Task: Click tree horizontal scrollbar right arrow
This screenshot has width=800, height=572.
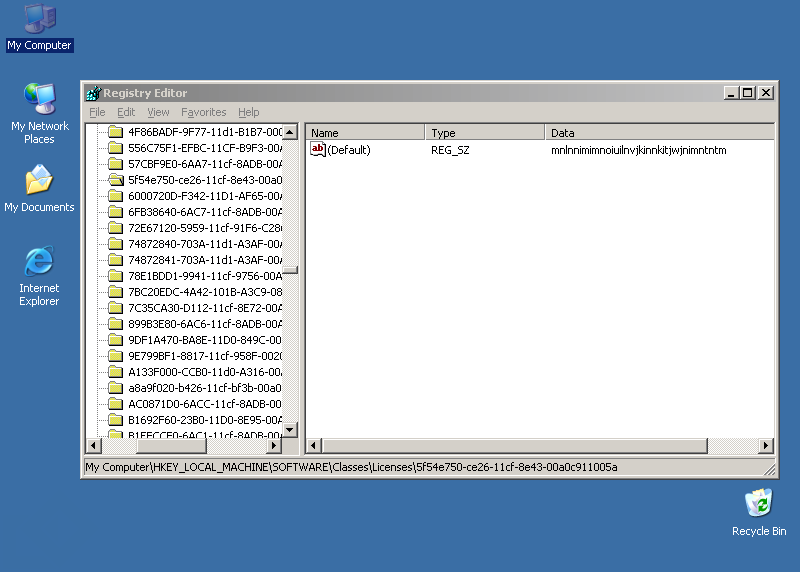Action: click(274, 445)
